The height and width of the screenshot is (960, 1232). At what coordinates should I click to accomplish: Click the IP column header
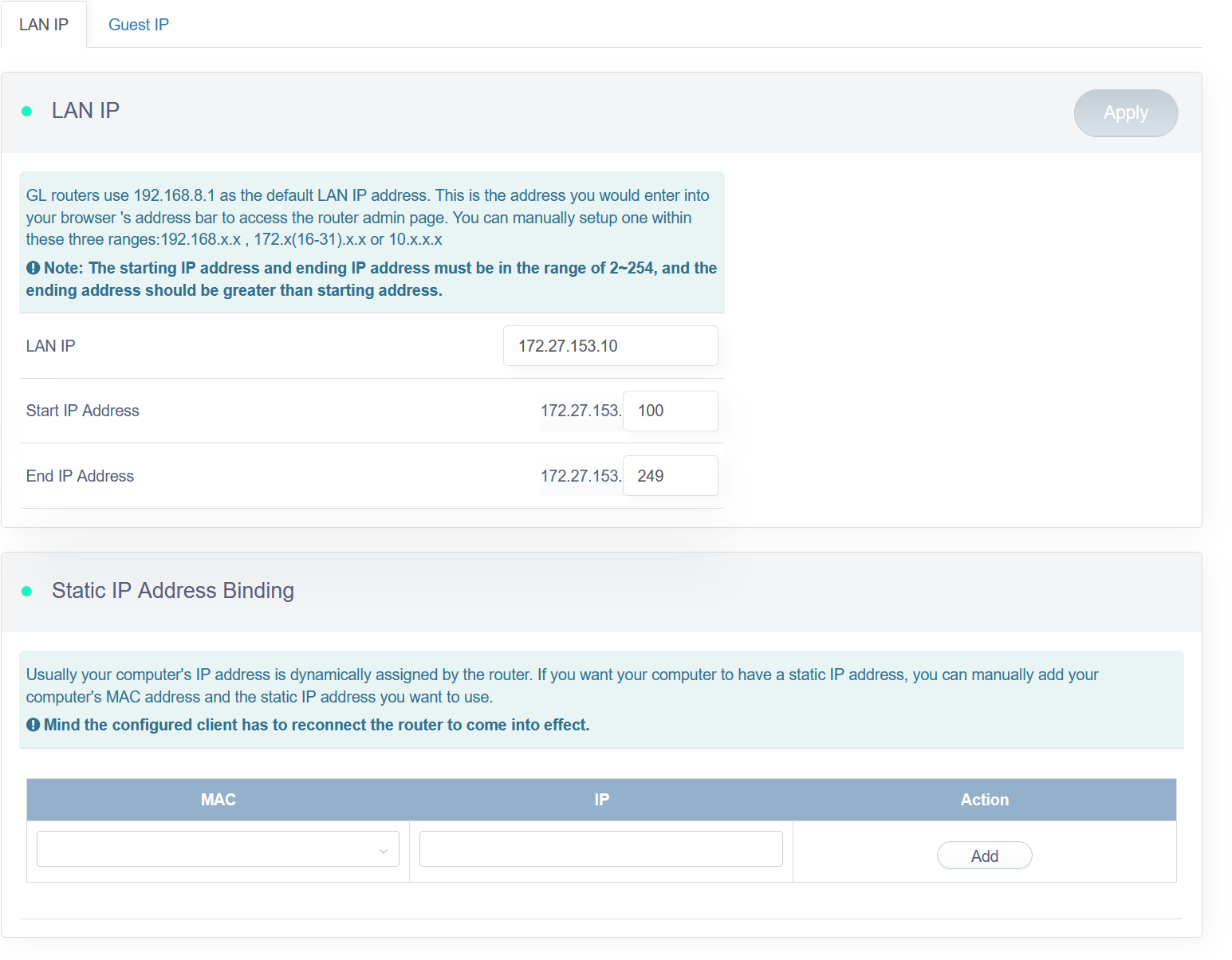pos(600,799)
